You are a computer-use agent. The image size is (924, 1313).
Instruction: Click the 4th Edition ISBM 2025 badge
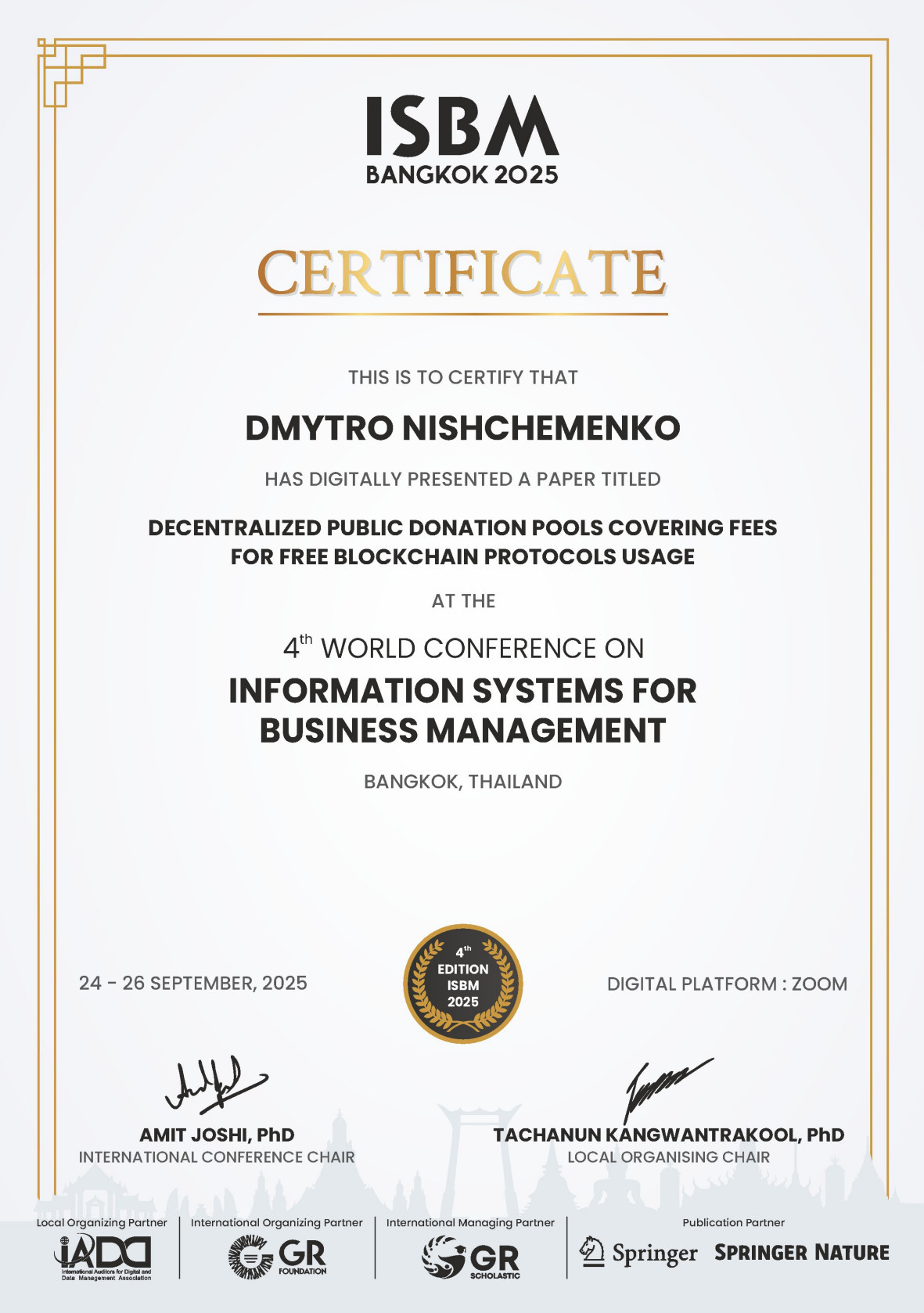tap(462, 984)
